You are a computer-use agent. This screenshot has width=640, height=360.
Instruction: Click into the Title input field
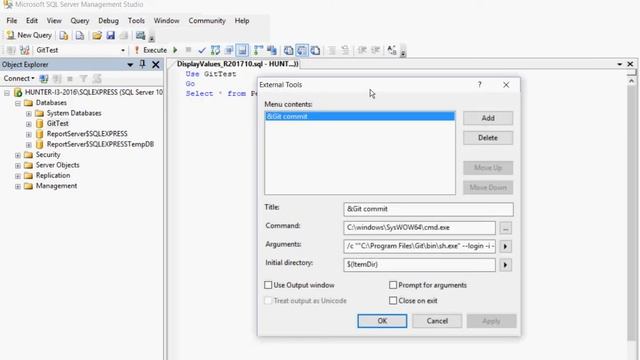(428, 209)
